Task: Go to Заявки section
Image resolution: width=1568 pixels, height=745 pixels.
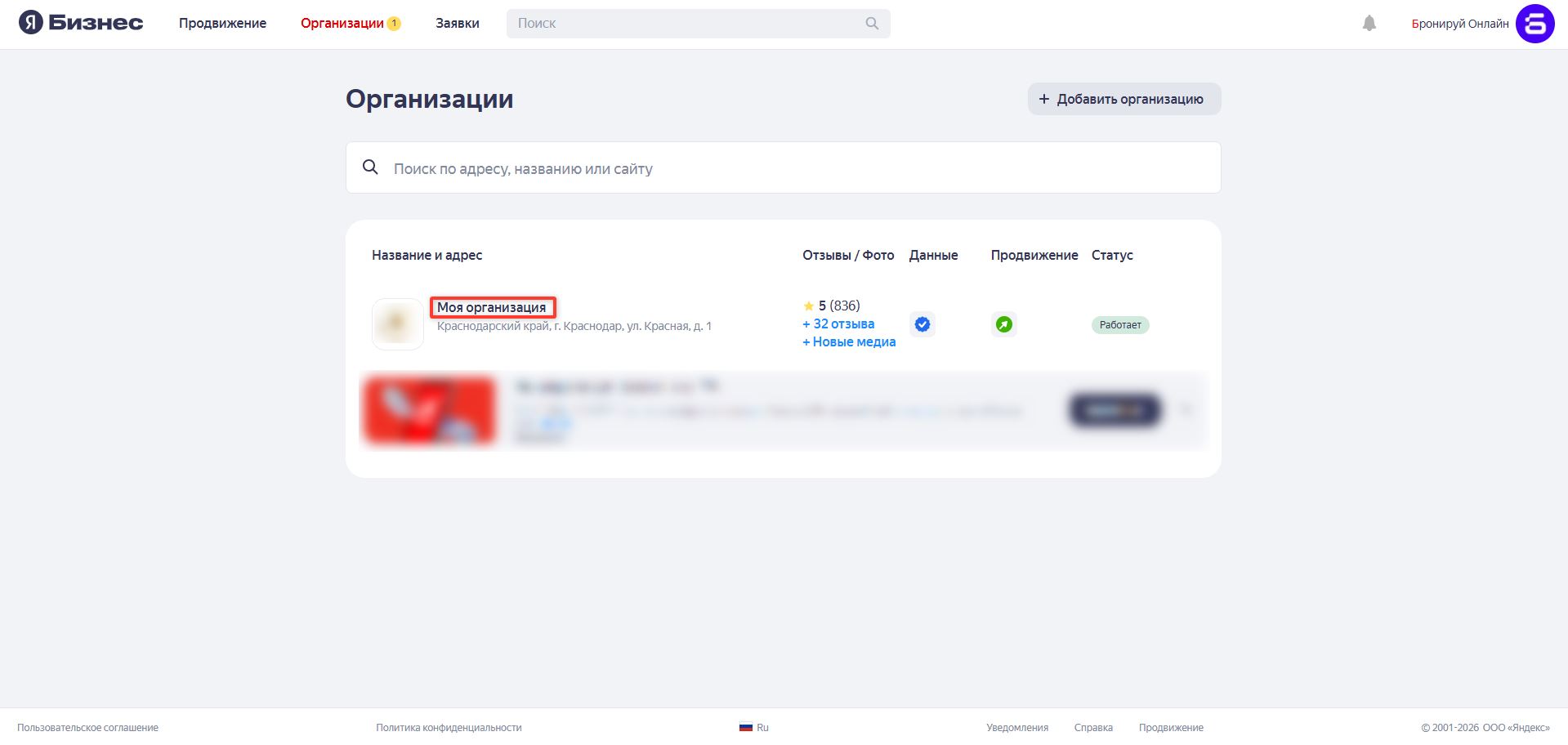Action: coord(457,24)
